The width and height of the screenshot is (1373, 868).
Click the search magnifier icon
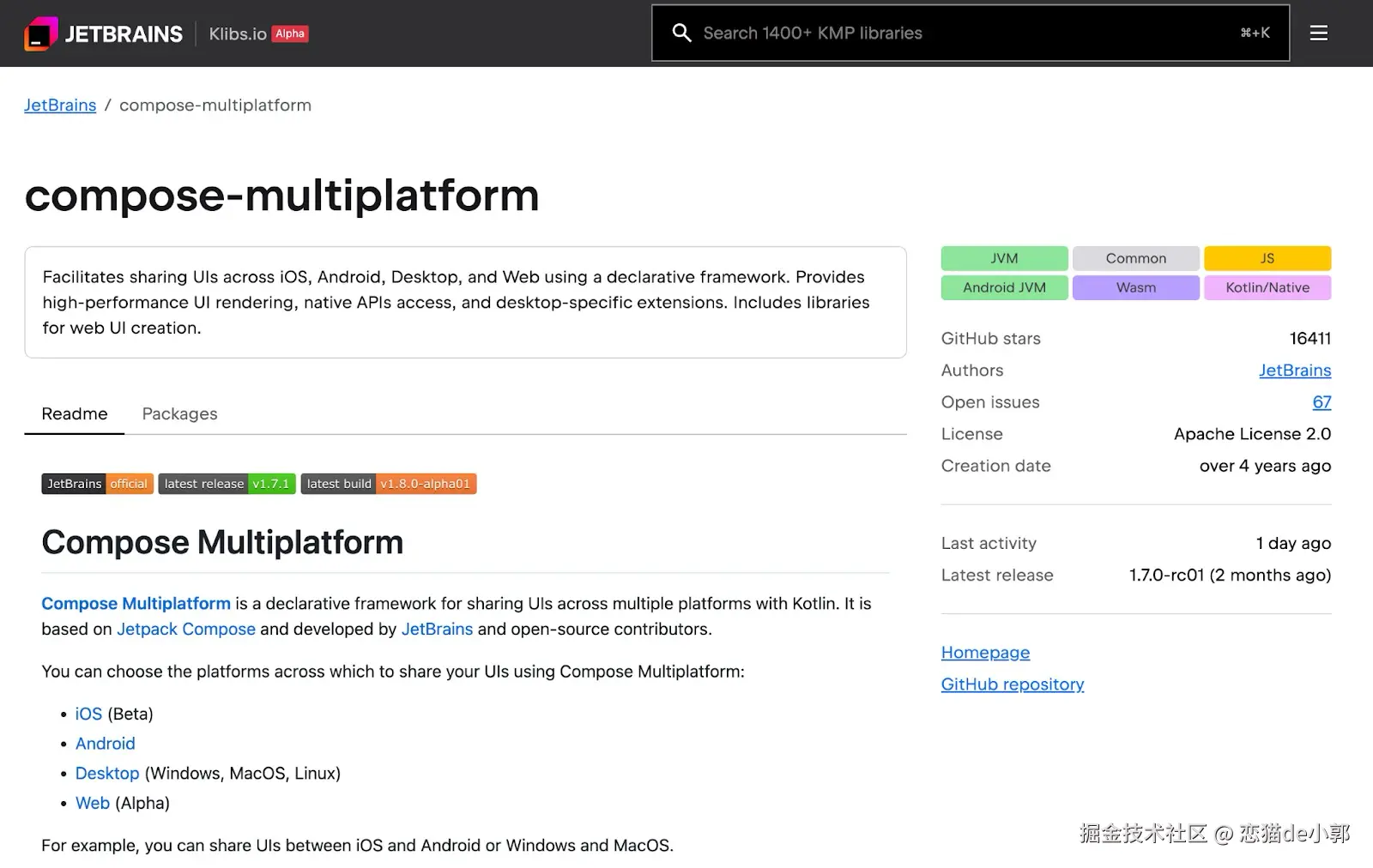coord(681,33)
